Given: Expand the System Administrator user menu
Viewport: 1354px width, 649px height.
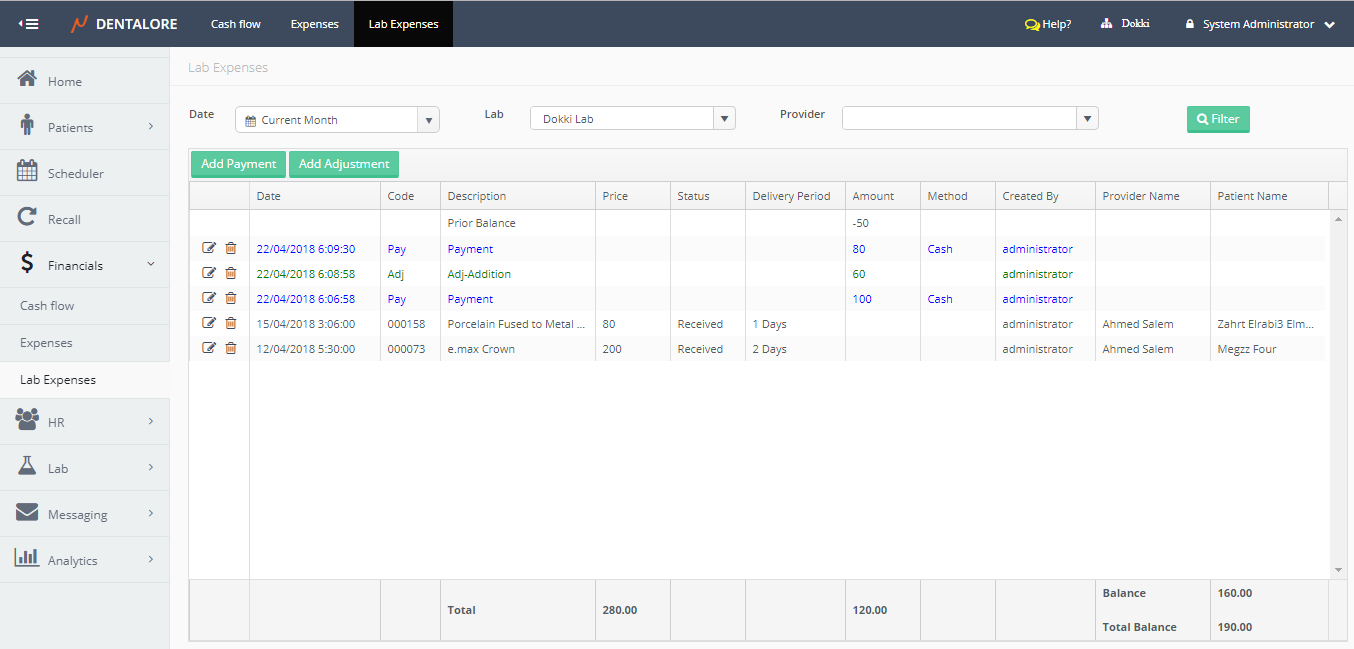Looking at the screenshot, I should 1329,25.
